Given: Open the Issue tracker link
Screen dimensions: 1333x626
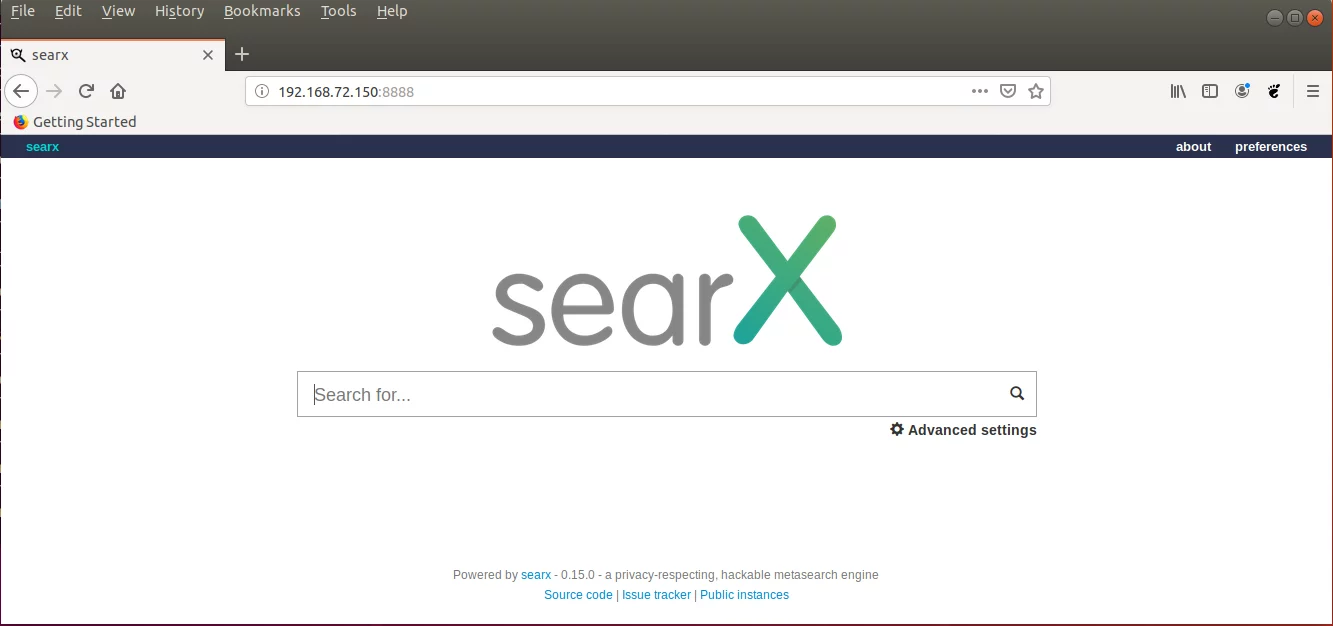Looking at the screenshot, I should pyautogui.click(x=656, y=594).
